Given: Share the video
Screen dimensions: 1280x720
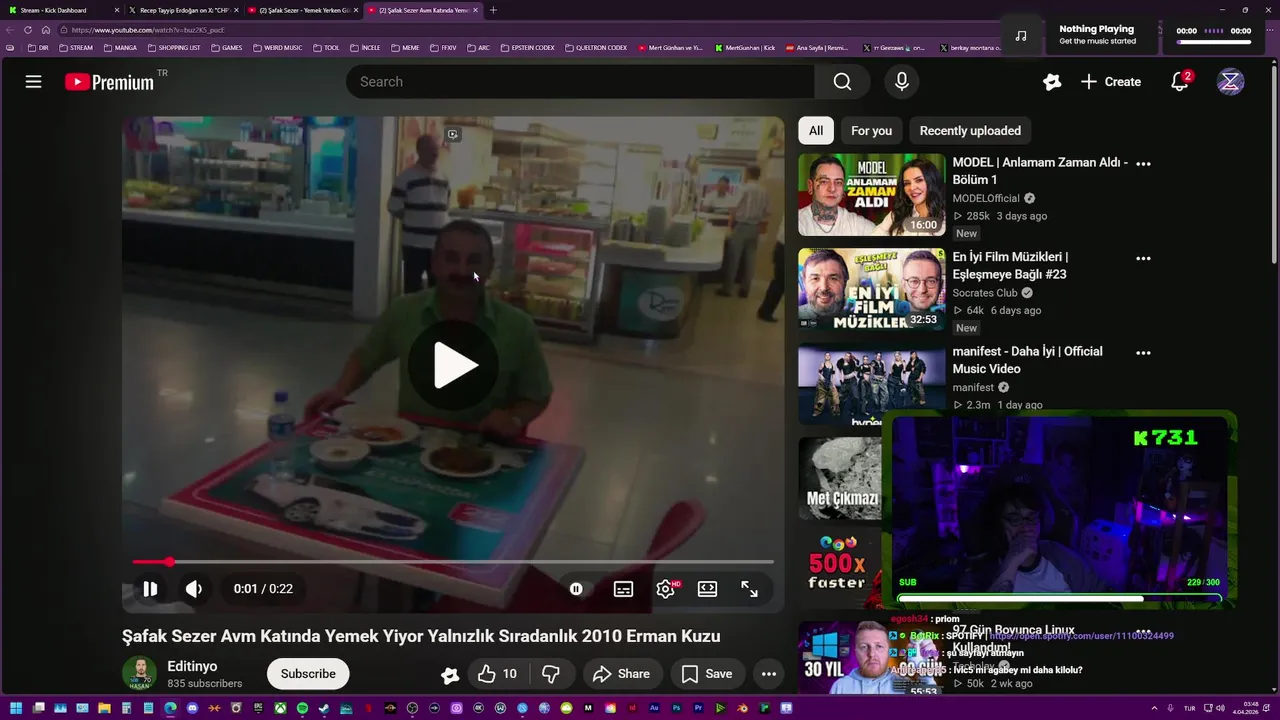Looking at the screenshot, I should point(621,674).
